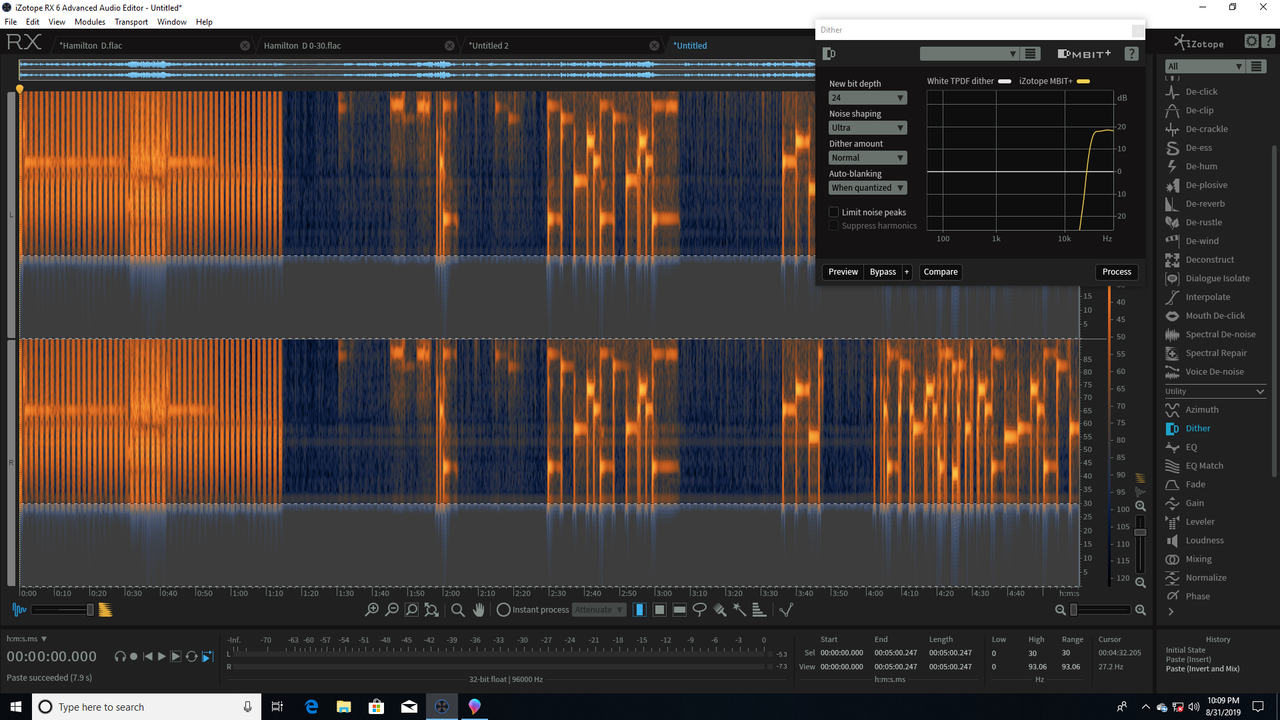
Task: Click the Compare button
Action: pyautogui.click(x=940, y=272)
